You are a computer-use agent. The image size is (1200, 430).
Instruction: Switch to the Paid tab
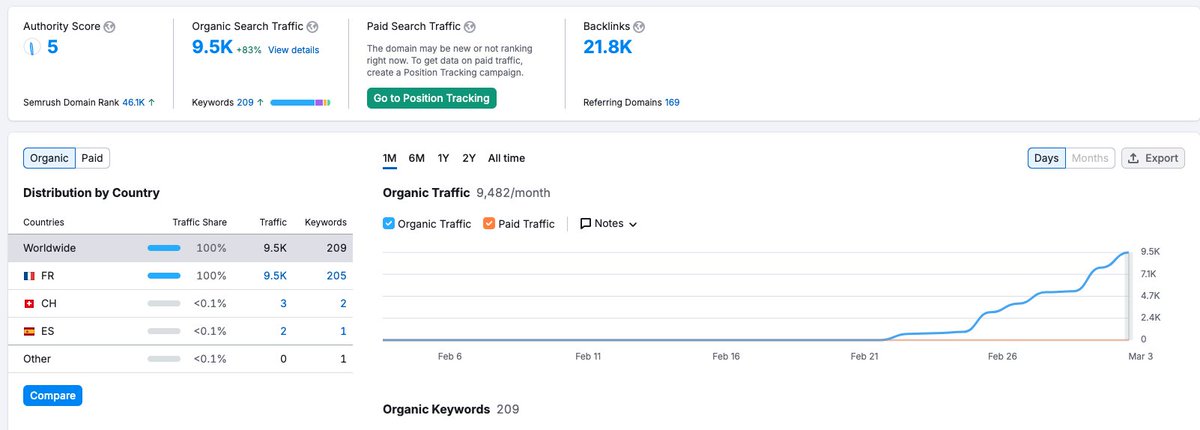click(92, 158)
